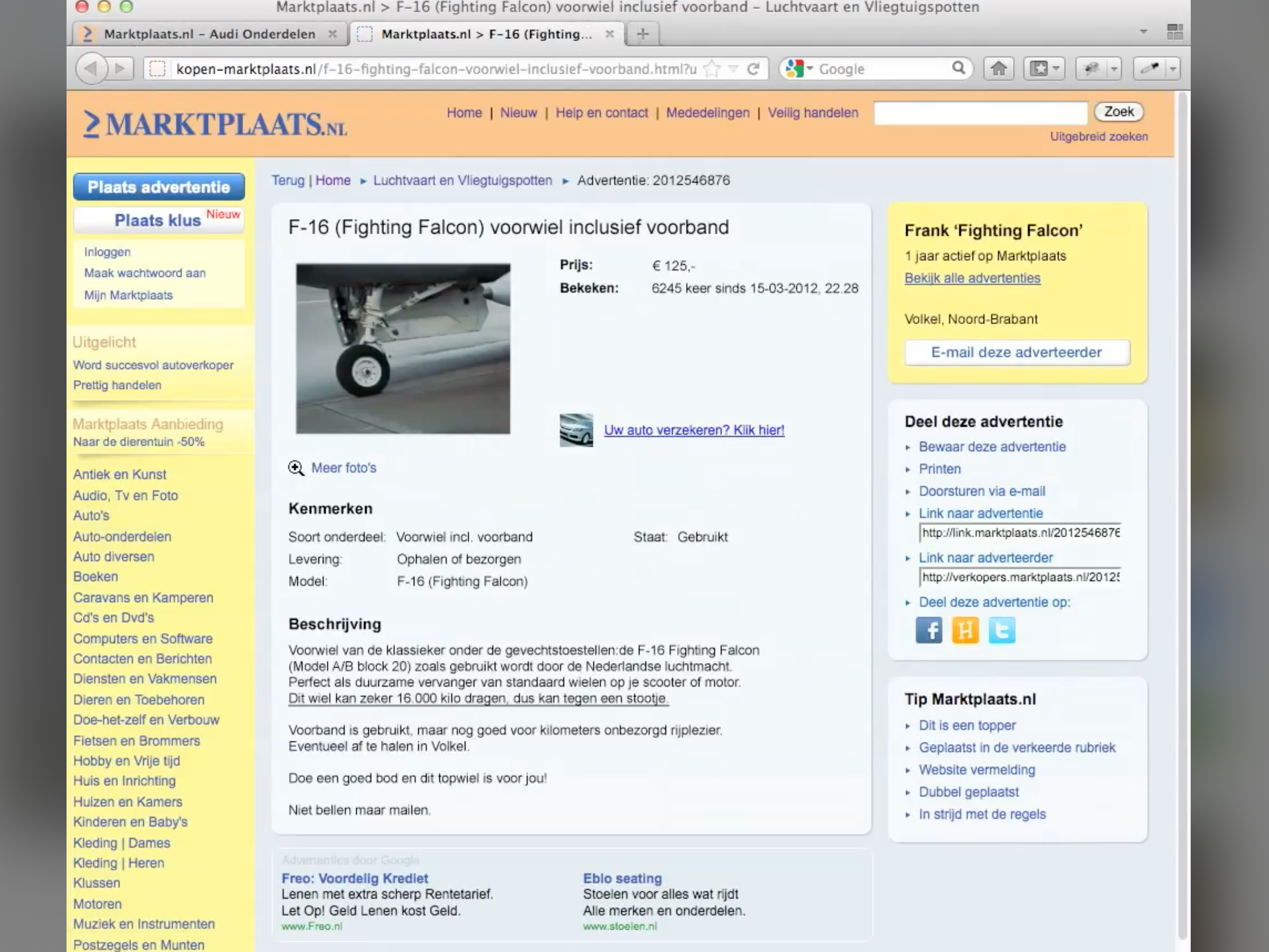
Task: Click the pen-like toolbar add-on button
Action: point(1150,69)
